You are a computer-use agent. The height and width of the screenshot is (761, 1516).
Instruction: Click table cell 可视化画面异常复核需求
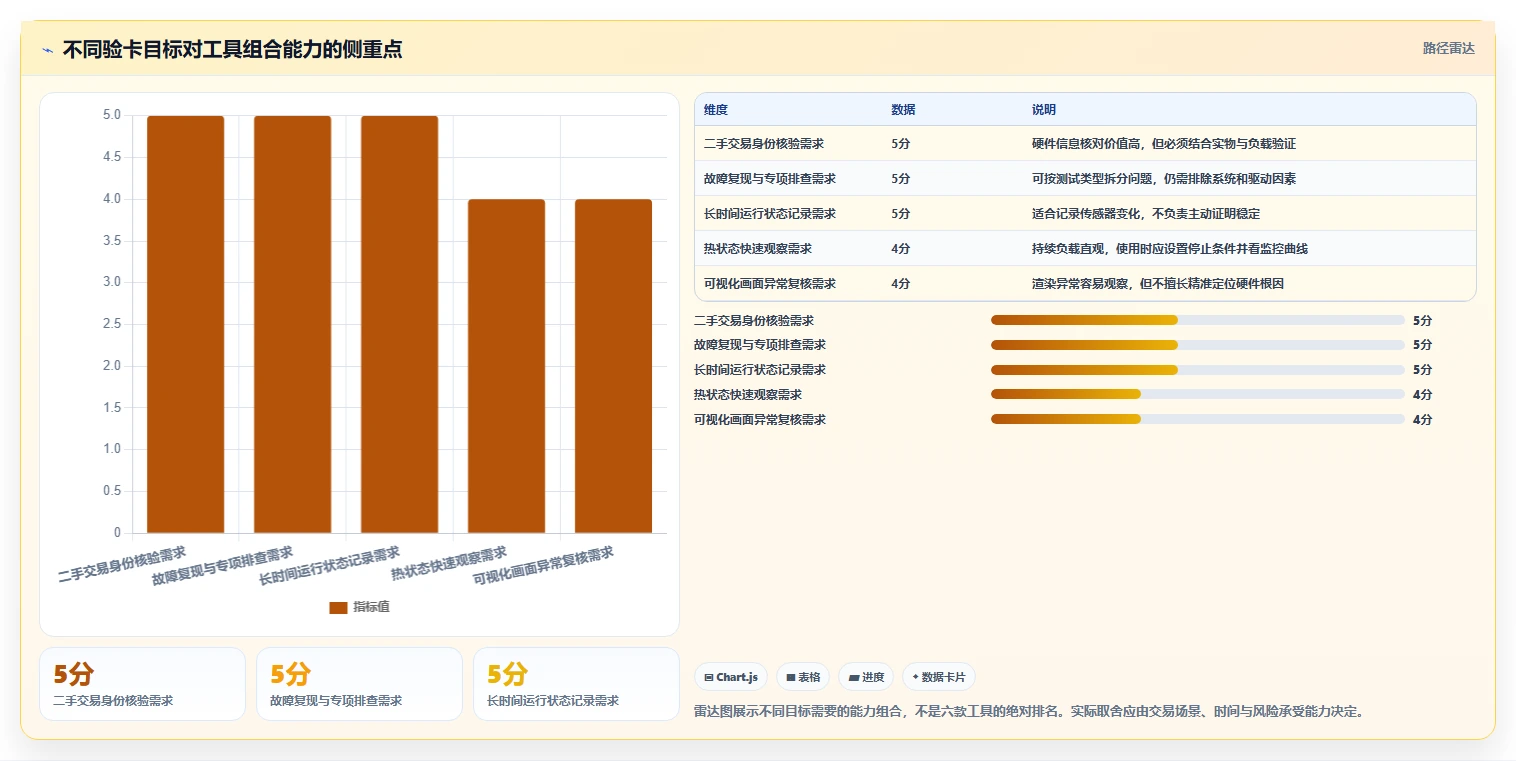(x=769, y=284)
